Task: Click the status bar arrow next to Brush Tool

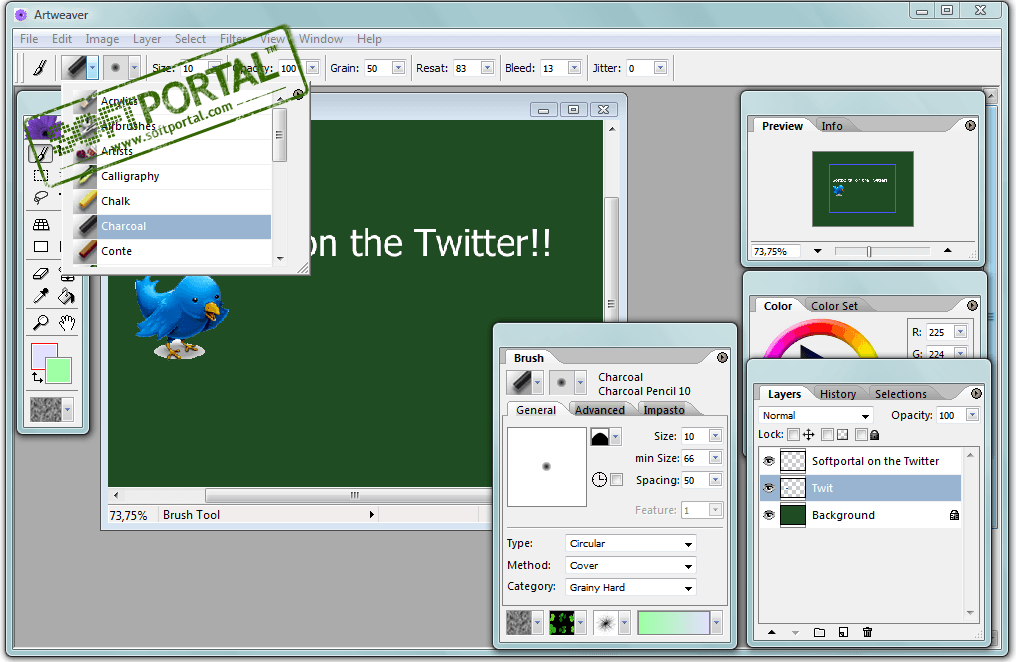Action: pyautogui.click(x=371, y=514)
